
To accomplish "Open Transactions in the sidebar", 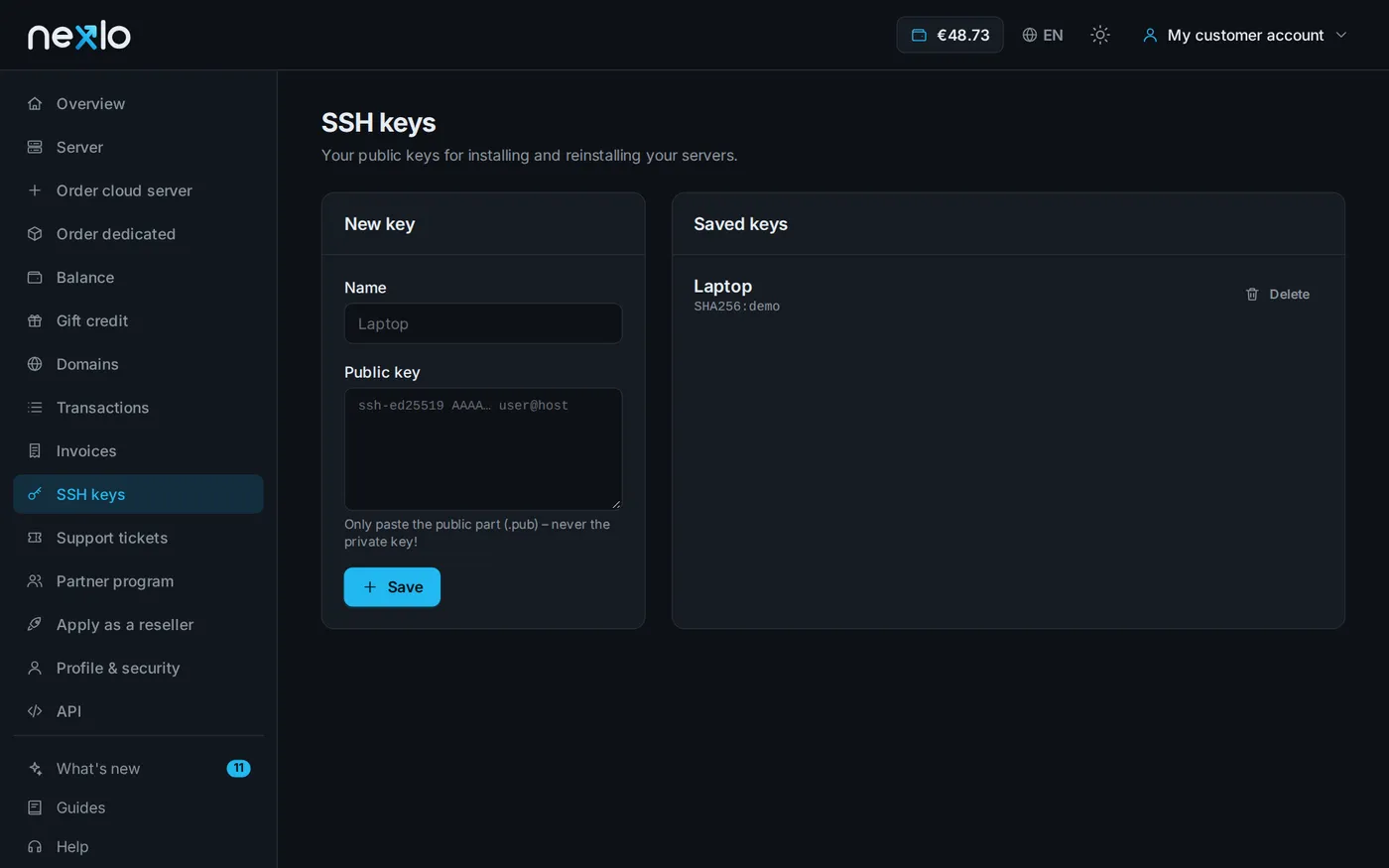I will [138, 408].
